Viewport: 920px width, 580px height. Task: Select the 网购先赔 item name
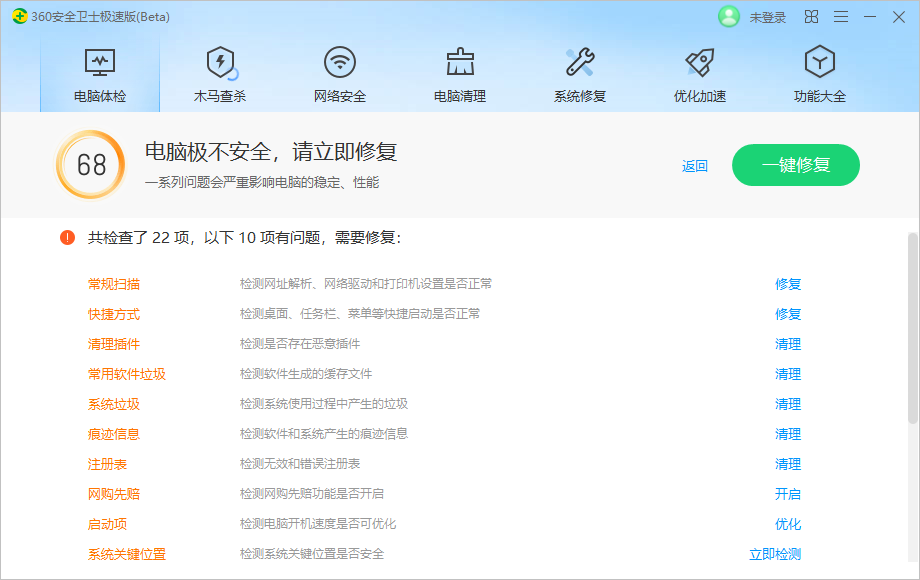point(114,494)
